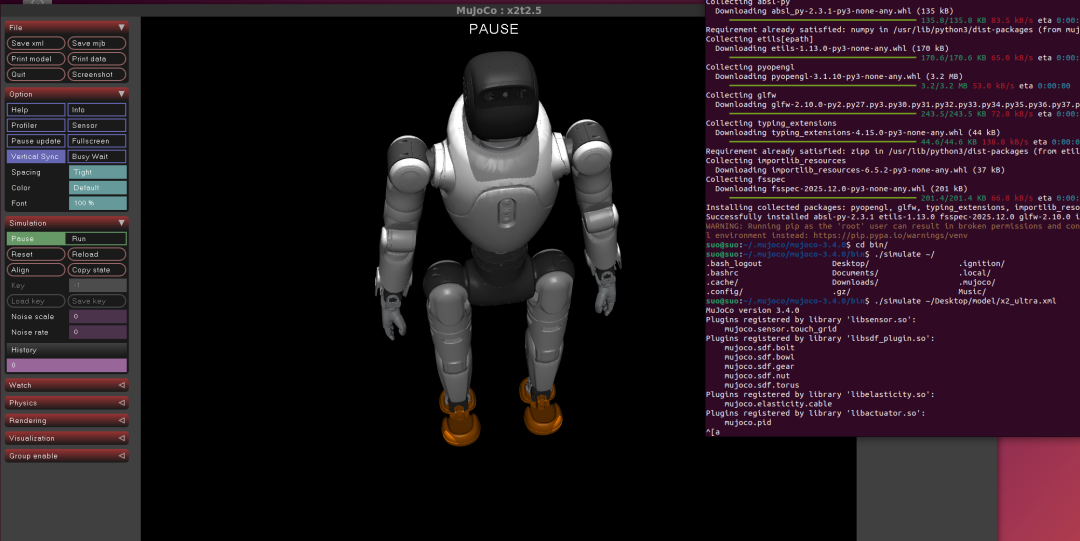Viewport: 1080px width, 541px height.
Task: Toggle Fullscreen mode option
Action: (96, 141)
